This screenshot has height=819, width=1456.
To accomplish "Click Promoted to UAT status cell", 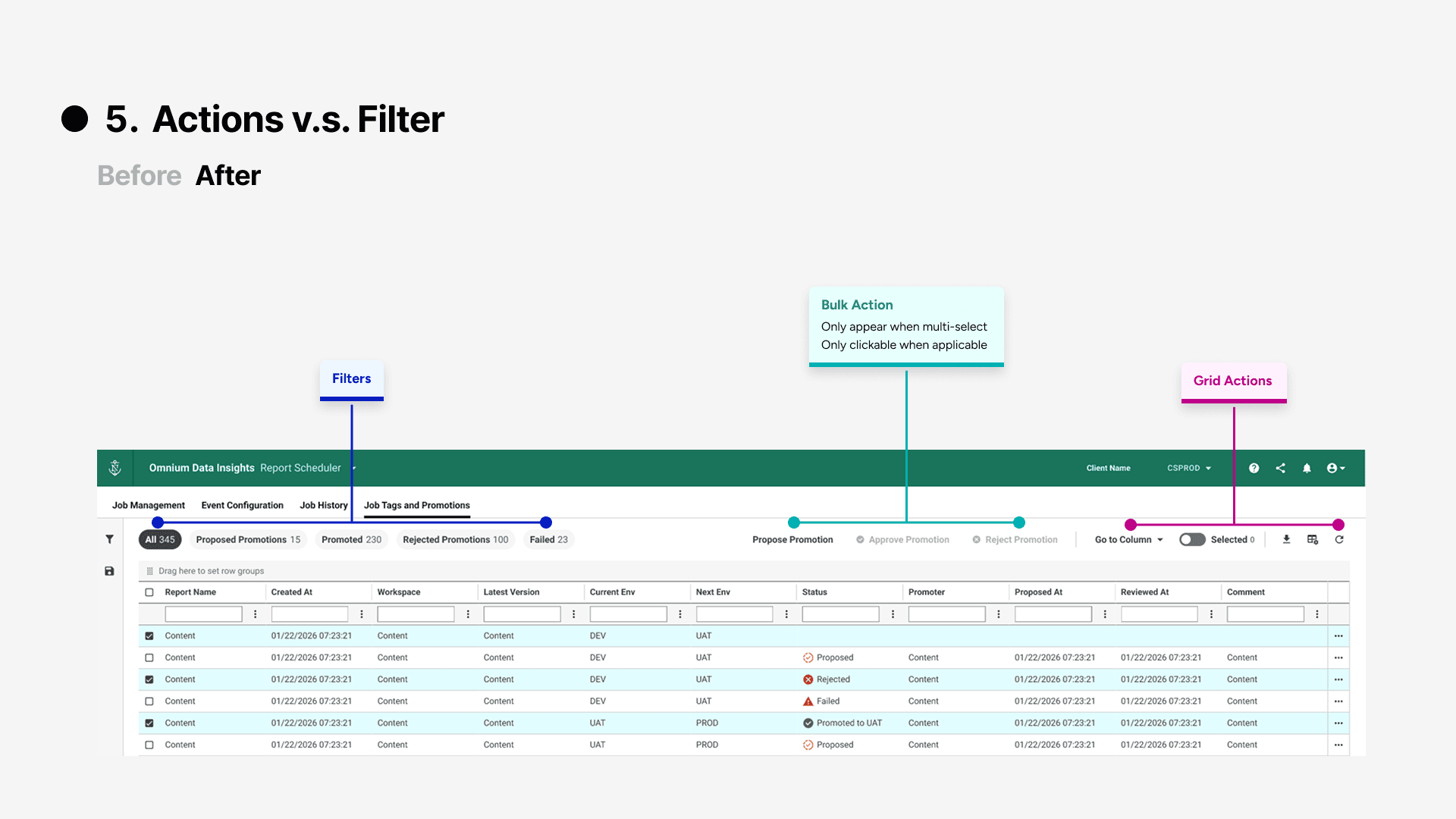I will point(843,723).
